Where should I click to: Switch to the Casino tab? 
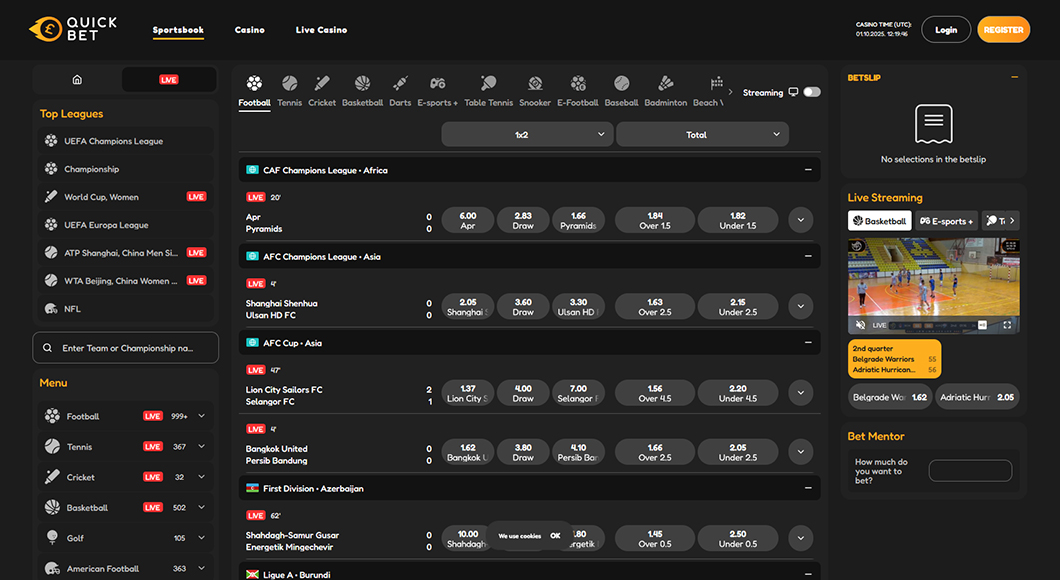click(x=249, y=30)
